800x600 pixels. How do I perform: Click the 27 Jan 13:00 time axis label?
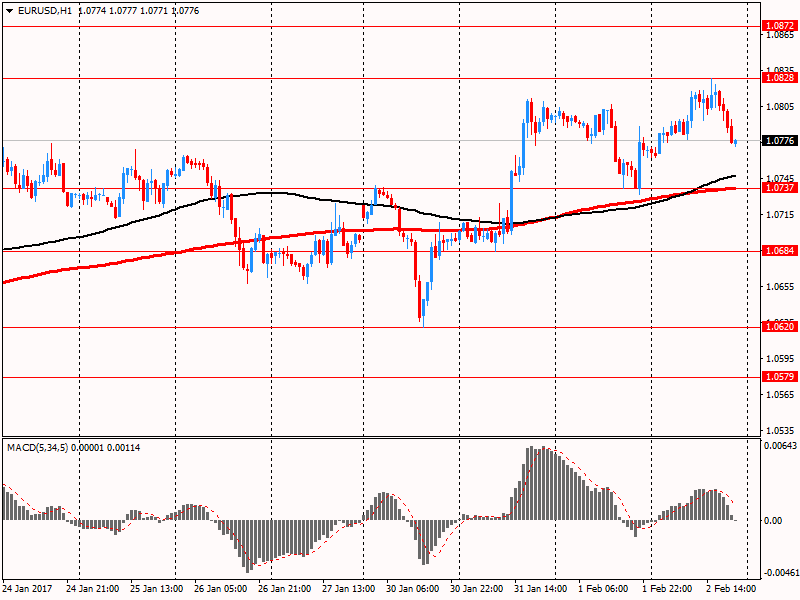pyautogui.click(x=350, y=590)
